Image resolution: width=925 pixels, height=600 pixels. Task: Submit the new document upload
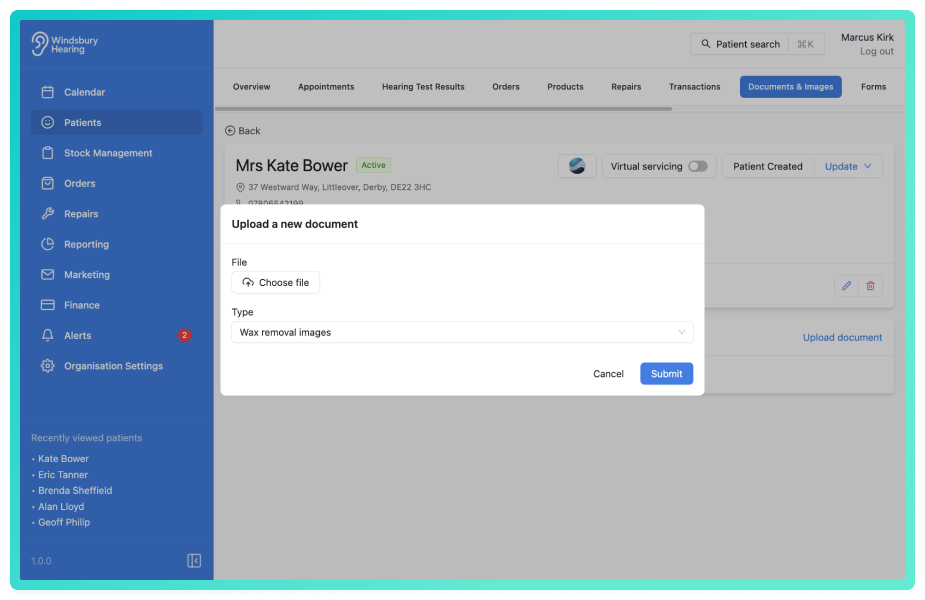point(667,373)
